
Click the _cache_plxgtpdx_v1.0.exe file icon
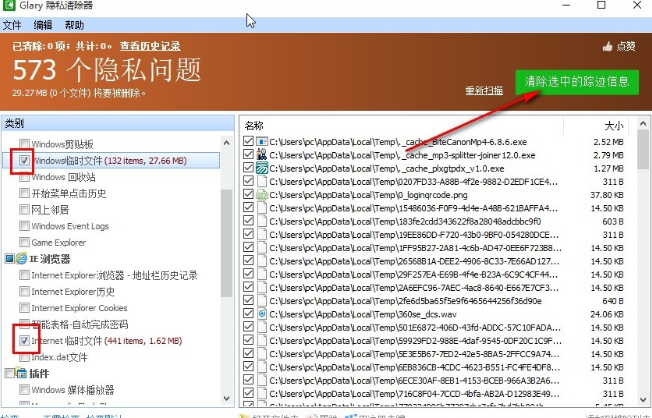(262, 168)
